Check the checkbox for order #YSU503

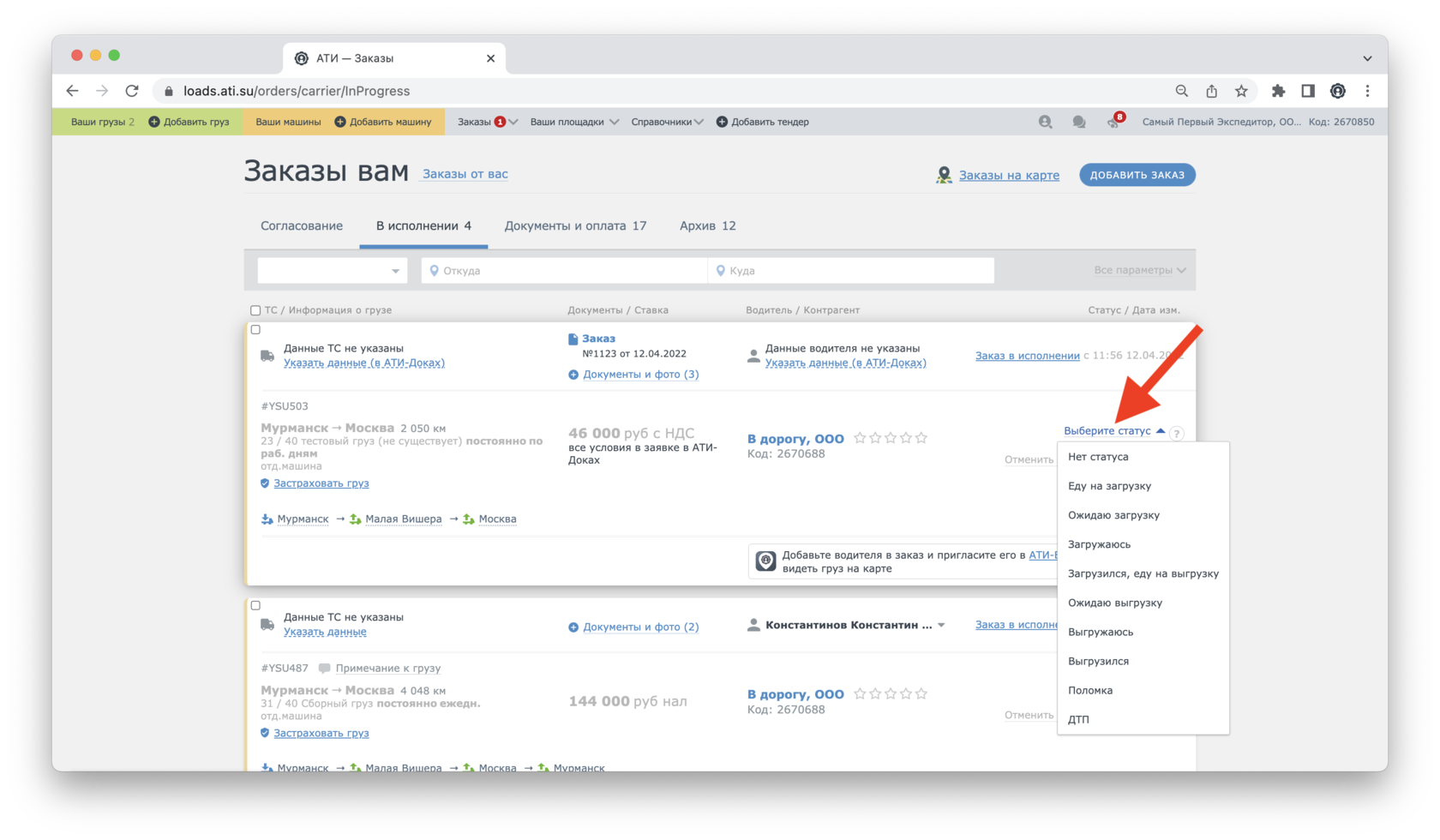[255, 329]
